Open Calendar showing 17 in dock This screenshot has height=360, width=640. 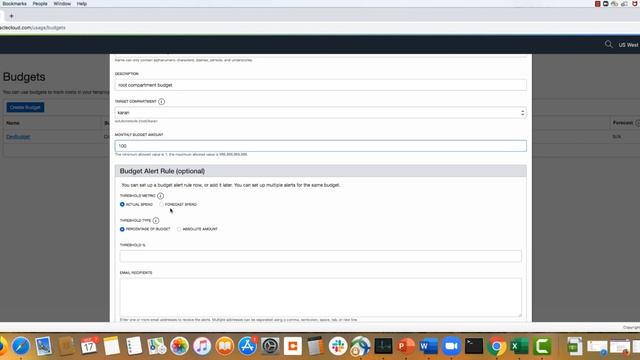(89, 346)
